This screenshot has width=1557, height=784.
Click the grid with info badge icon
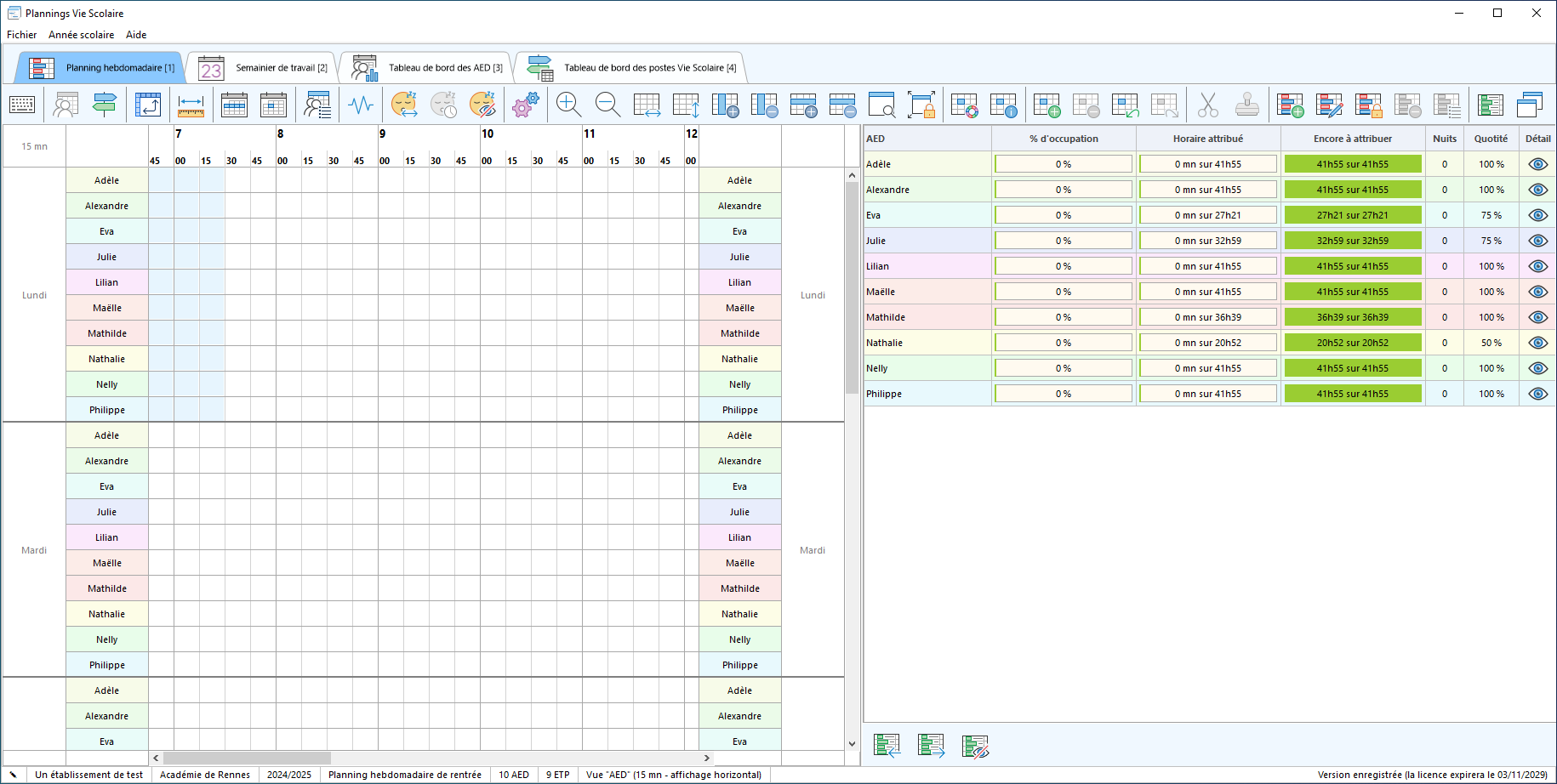click(1003, 105)
